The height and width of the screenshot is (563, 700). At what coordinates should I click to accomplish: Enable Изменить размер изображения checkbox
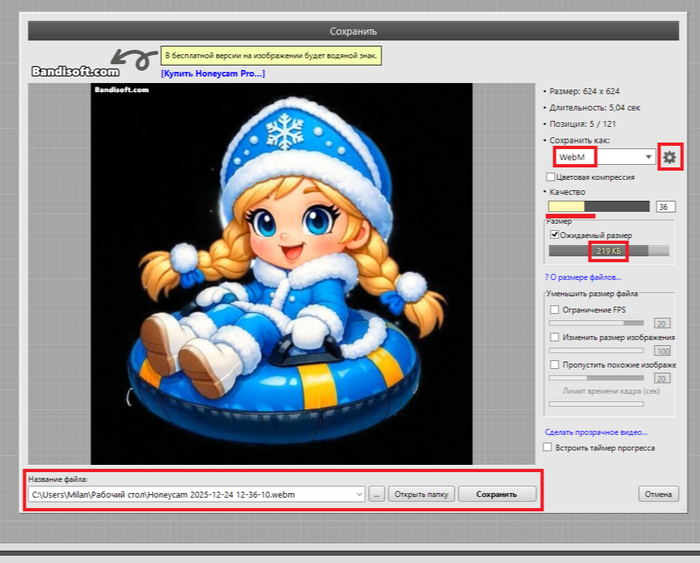point(555,338)
